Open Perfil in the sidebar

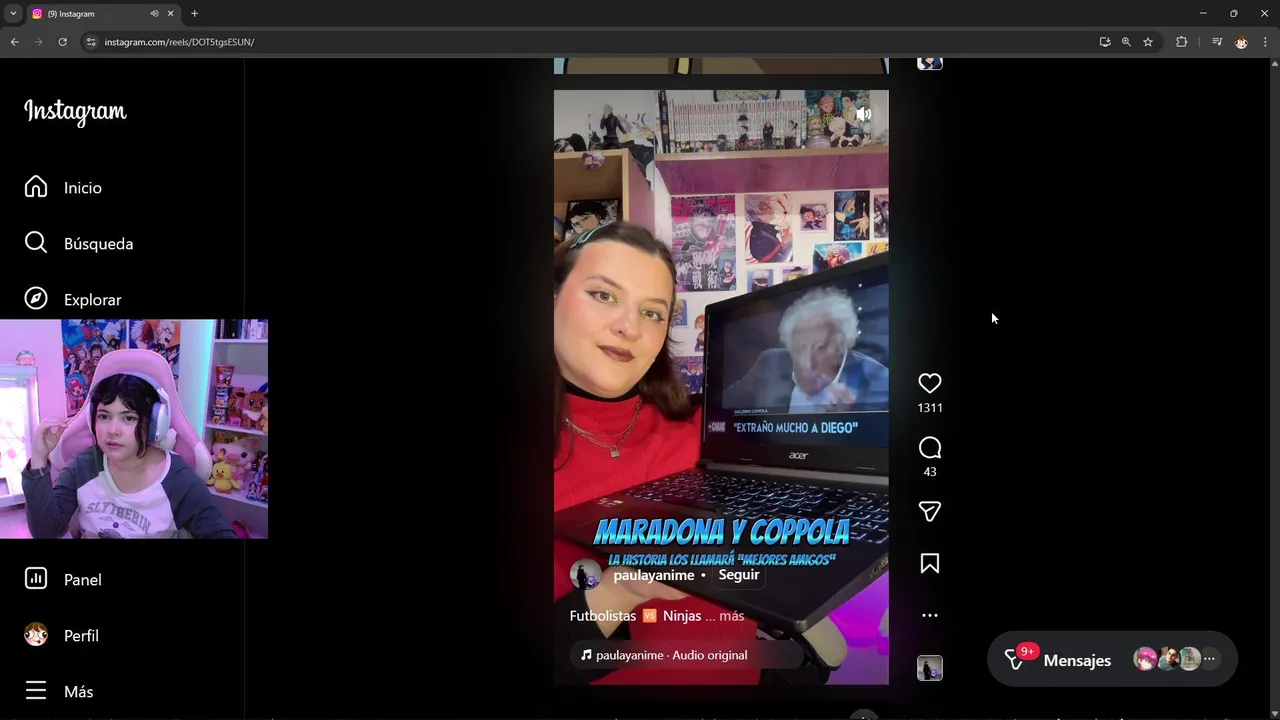[62, 635]
